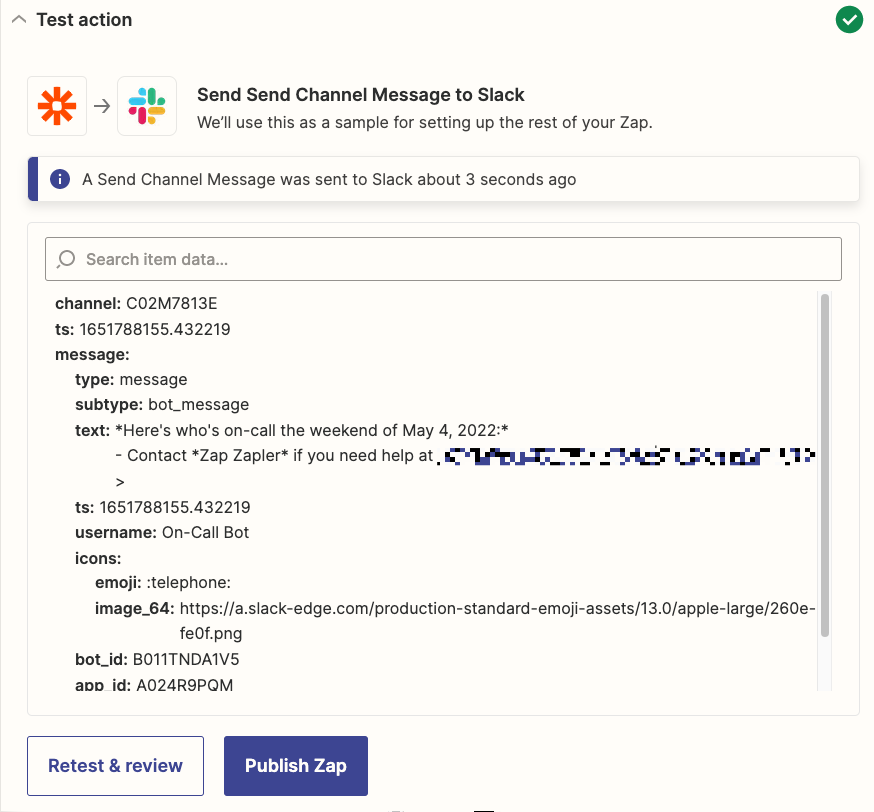Select the username On-Call Bot row
The image size is (874, 812).
162,532
